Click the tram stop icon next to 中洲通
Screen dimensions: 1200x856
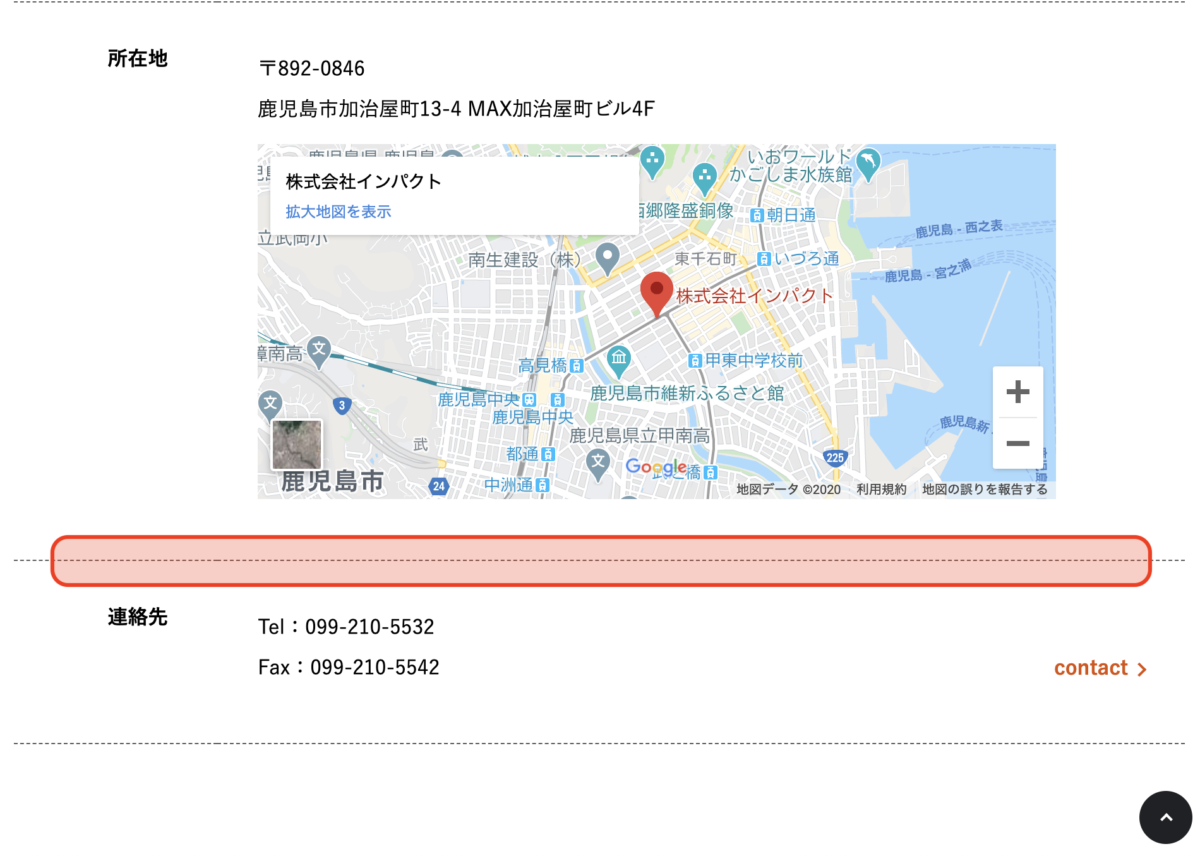point(543,486)
